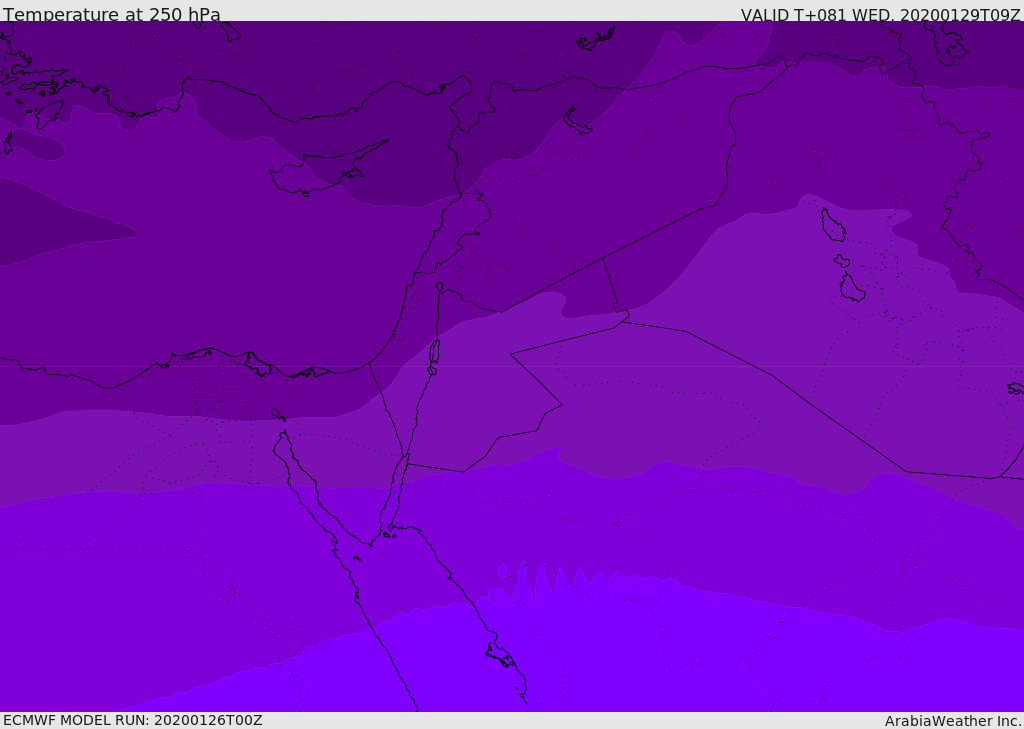Image resolution: width=1024 pixels, height=729 pixels.
Task: Click the 'ECMWF MODEL RUN: 20200126T00Z' footer text
Action: (x=133, y=720)
